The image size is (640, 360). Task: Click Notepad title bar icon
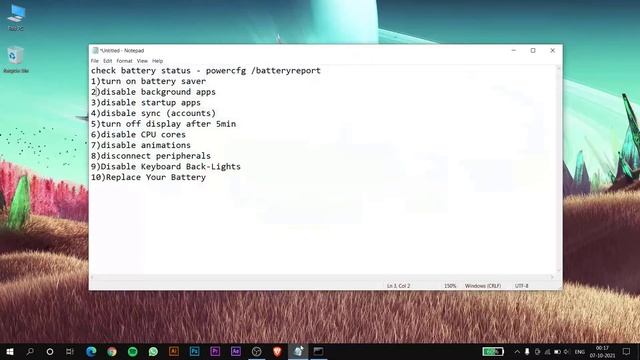point(95,50)
